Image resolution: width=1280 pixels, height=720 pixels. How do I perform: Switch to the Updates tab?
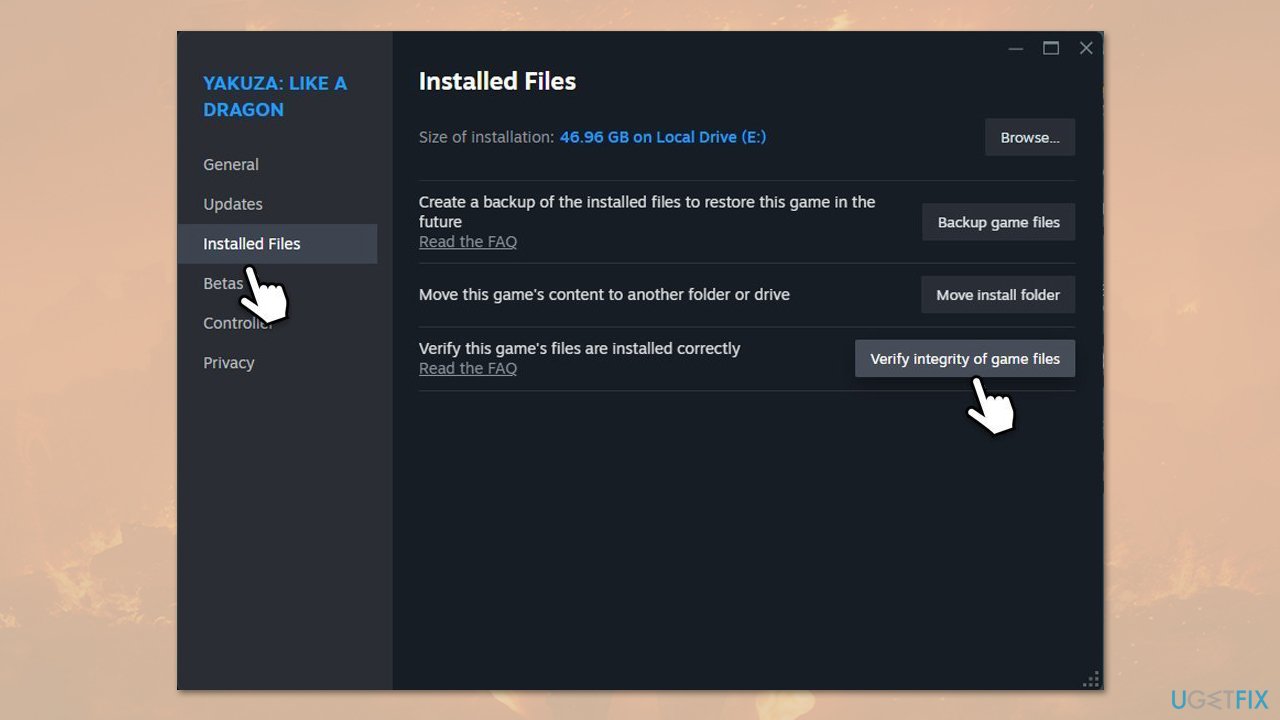[233, 204]
